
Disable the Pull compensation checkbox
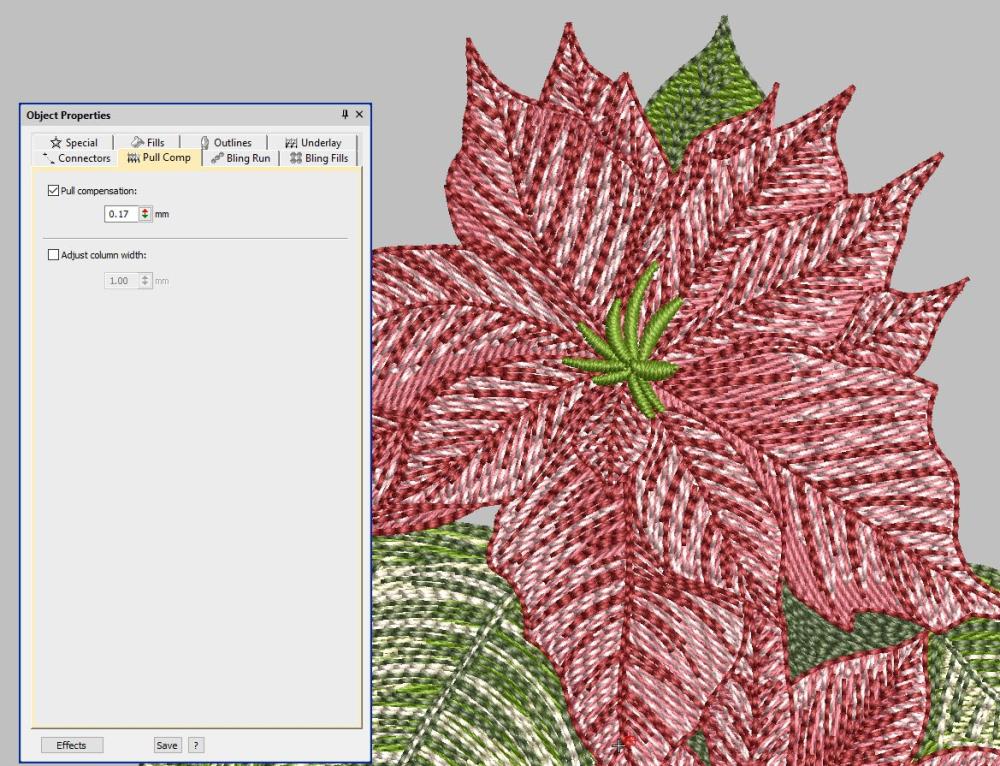point(52,190)
